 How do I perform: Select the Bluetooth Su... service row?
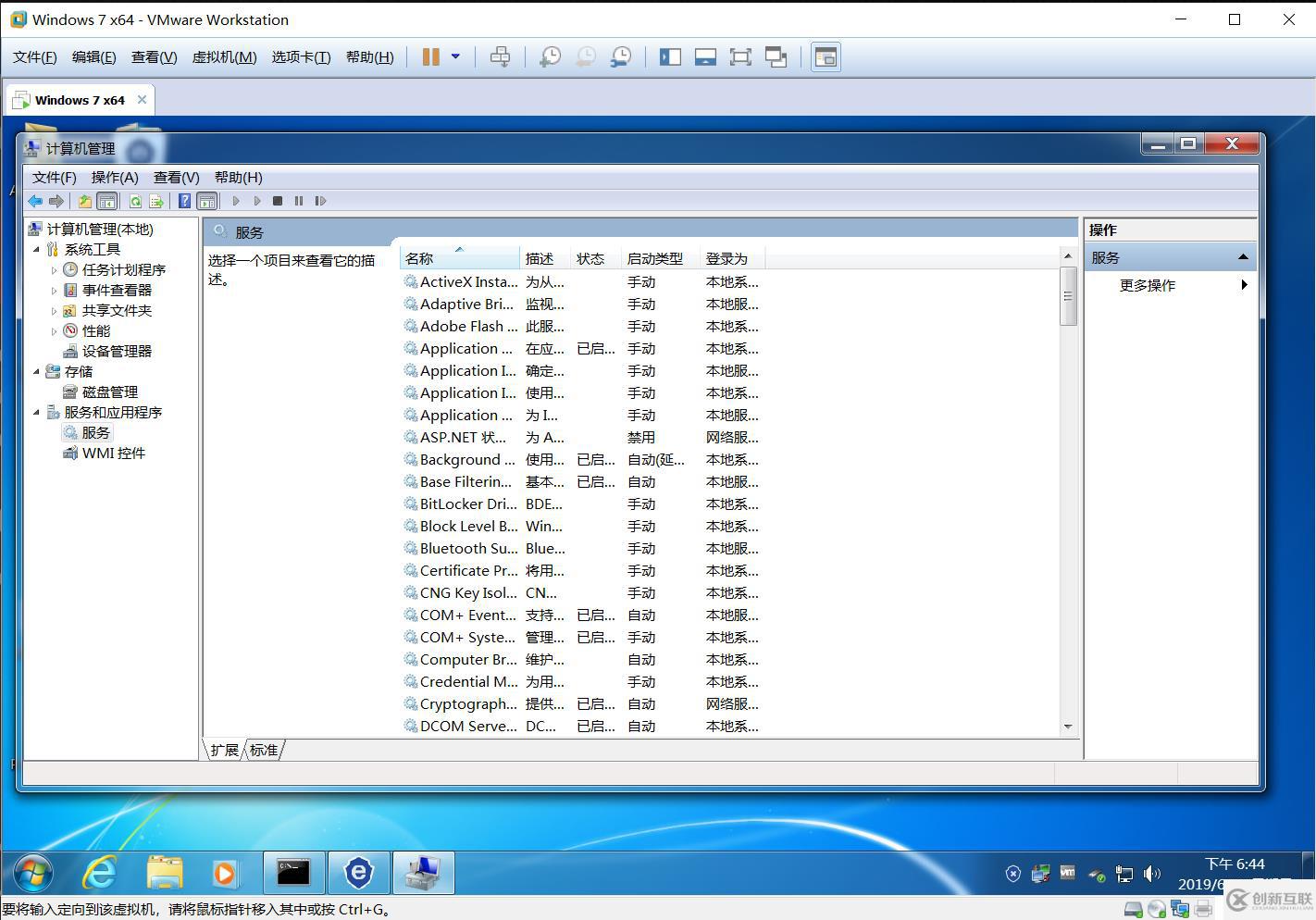pos(583,549)
